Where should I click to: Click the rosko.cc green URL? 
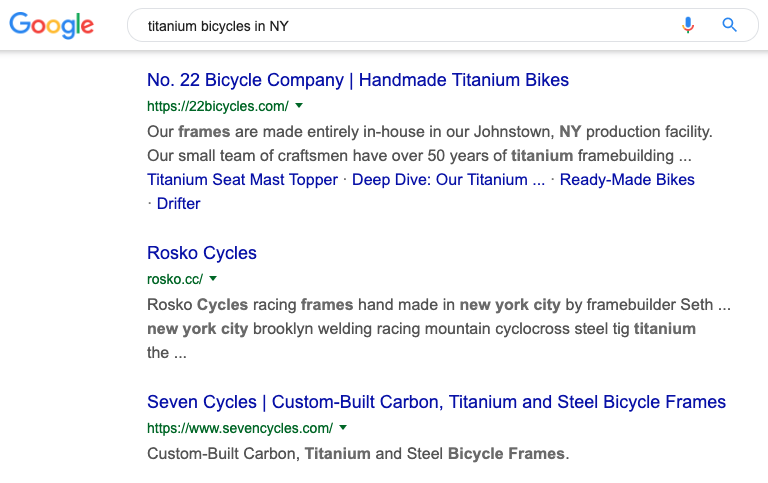[175, 279]
